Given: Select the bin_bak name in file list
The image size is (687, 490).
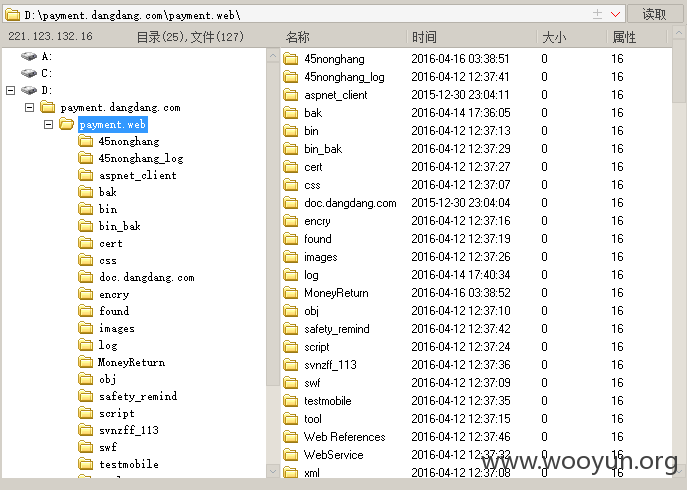Looking at the screenshot, I should click(x=323, y=149).
